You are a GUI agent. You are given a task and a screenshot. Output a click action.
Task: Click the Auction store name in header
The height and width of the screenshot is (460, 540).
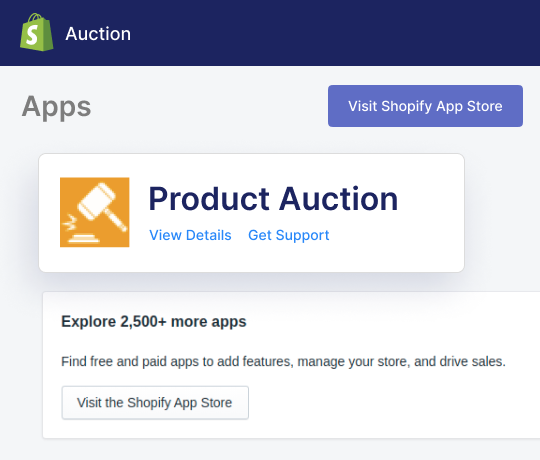pos(98,34)
